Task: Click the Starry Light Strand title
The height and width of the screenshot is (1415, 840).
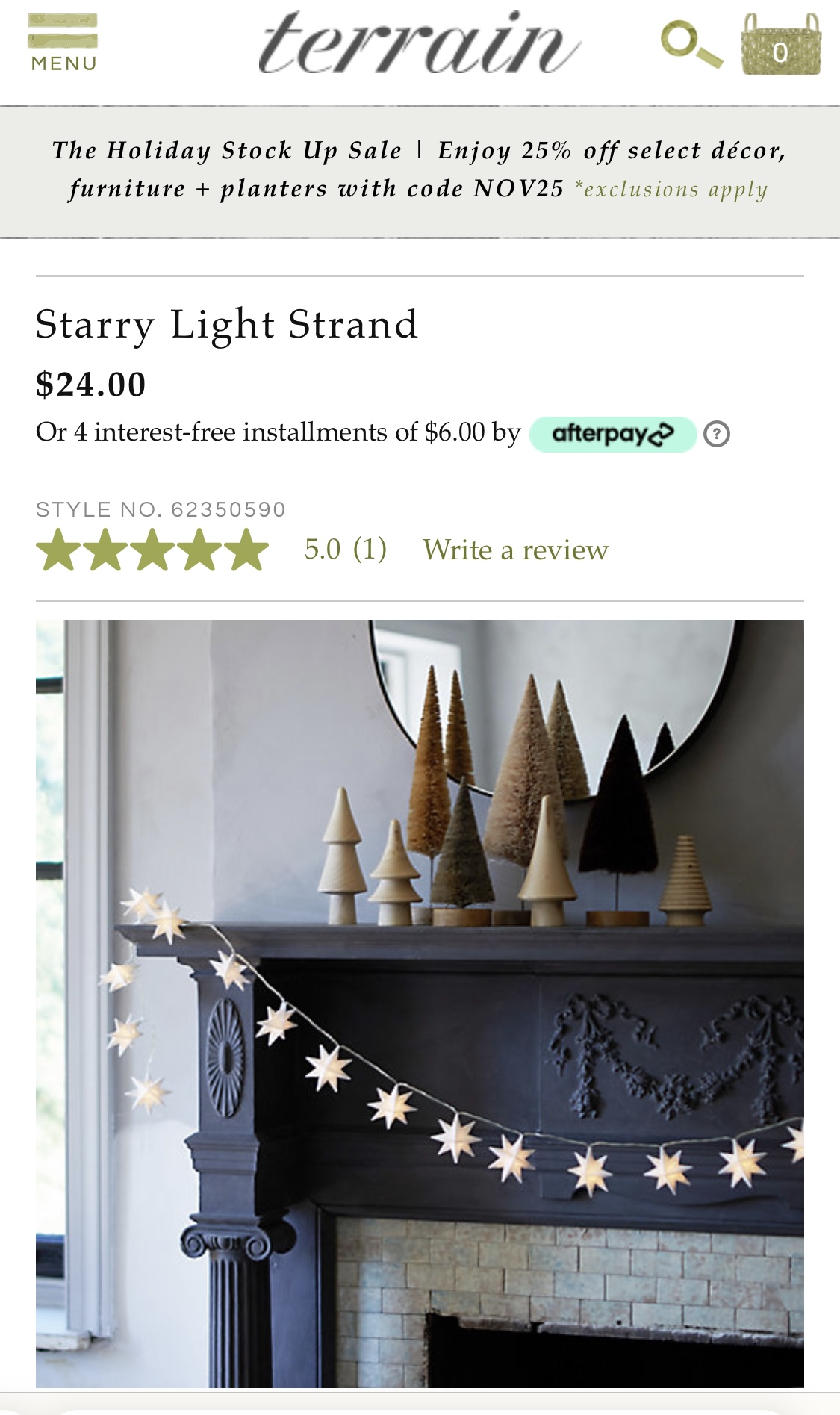Action: [x=226, y=326]
